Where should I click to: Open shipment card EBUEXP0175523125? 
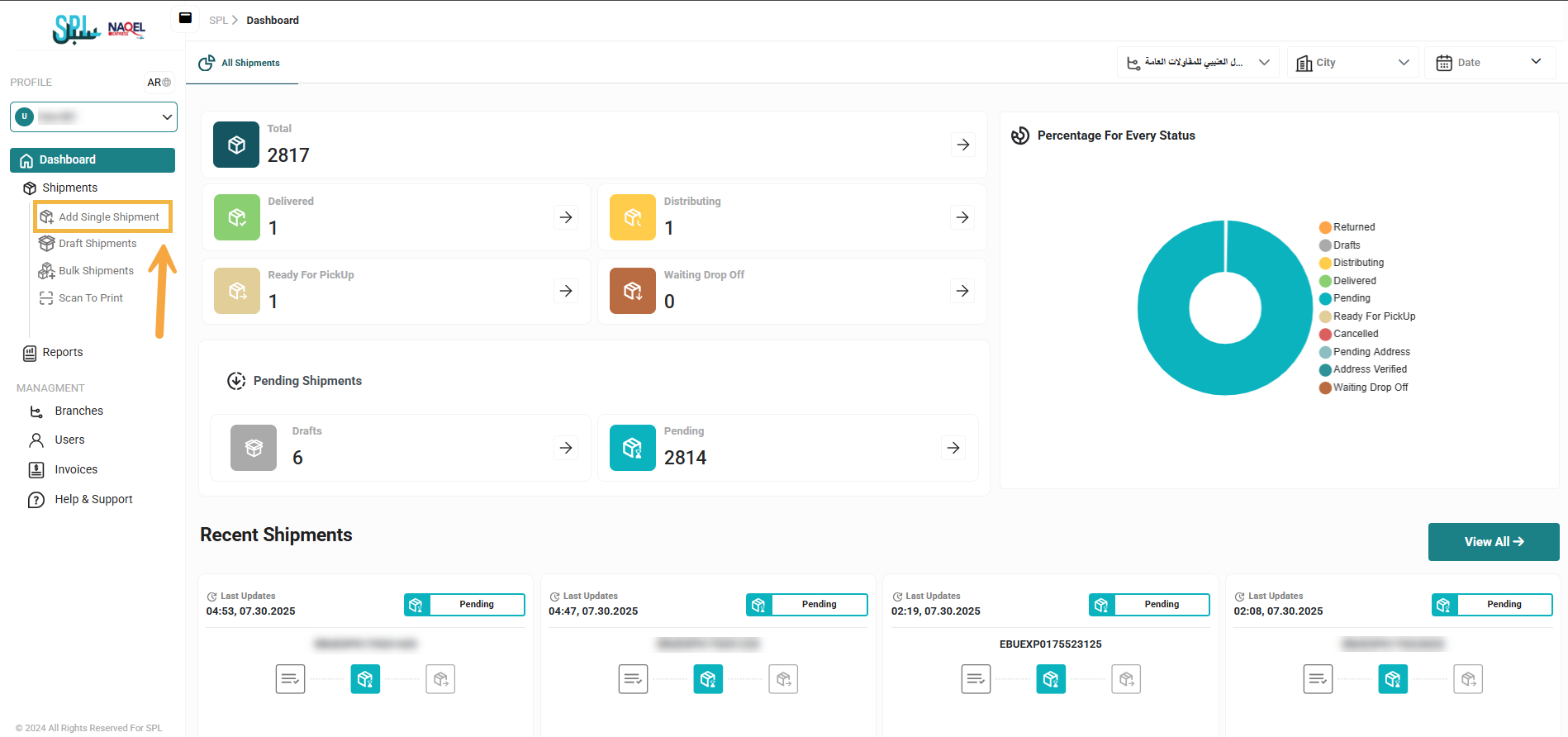point(1050,644)
